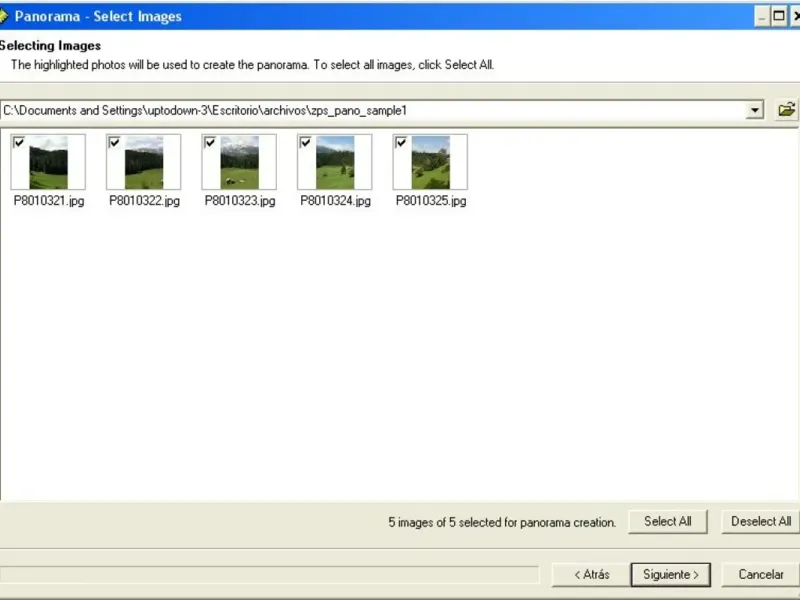Viewport: 800px width, 600px height.
Task: Click the '5 images of 5 selected' status text
Action: [502, 522]
